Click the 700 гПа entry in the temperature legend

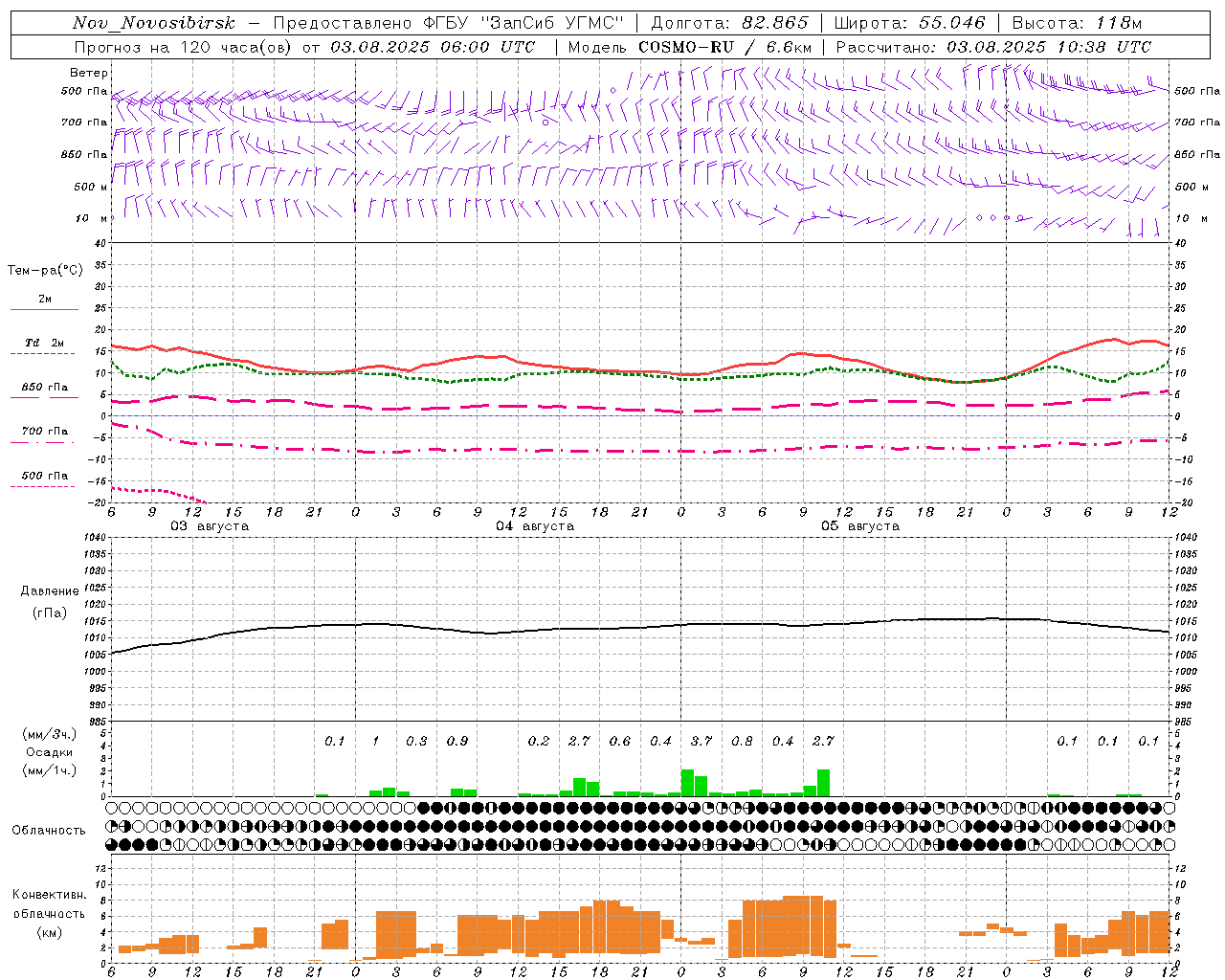pyautogui.click(x=45, y=431)
